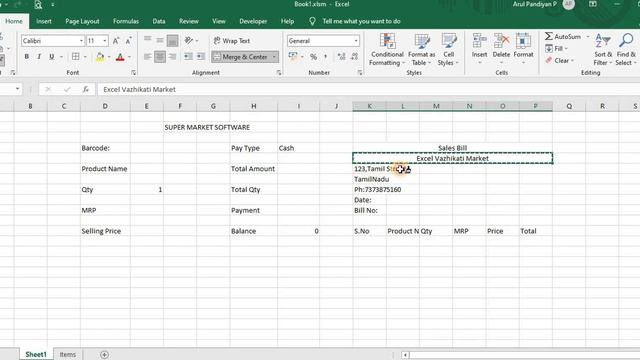Select the Sheet1 sheet tab
The height and width of the screenshot is (360, 640).
(x=36, y=354)
